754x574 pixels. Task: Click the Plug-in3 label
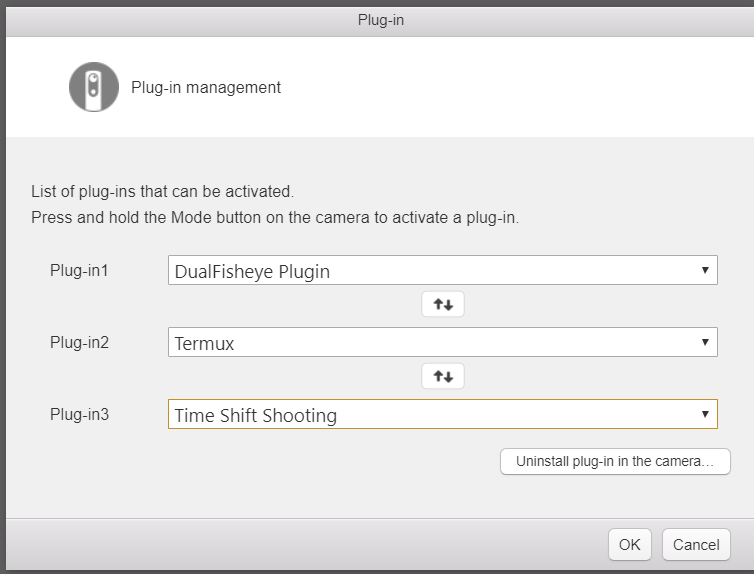tap(79, 414)
